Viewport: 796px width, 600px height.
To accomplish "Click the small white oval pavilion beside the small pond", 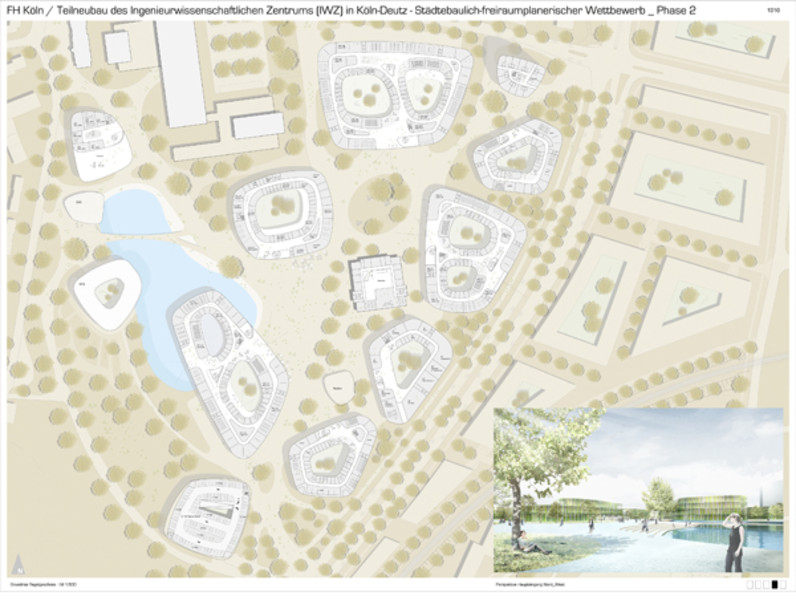I will pos(82,207).
